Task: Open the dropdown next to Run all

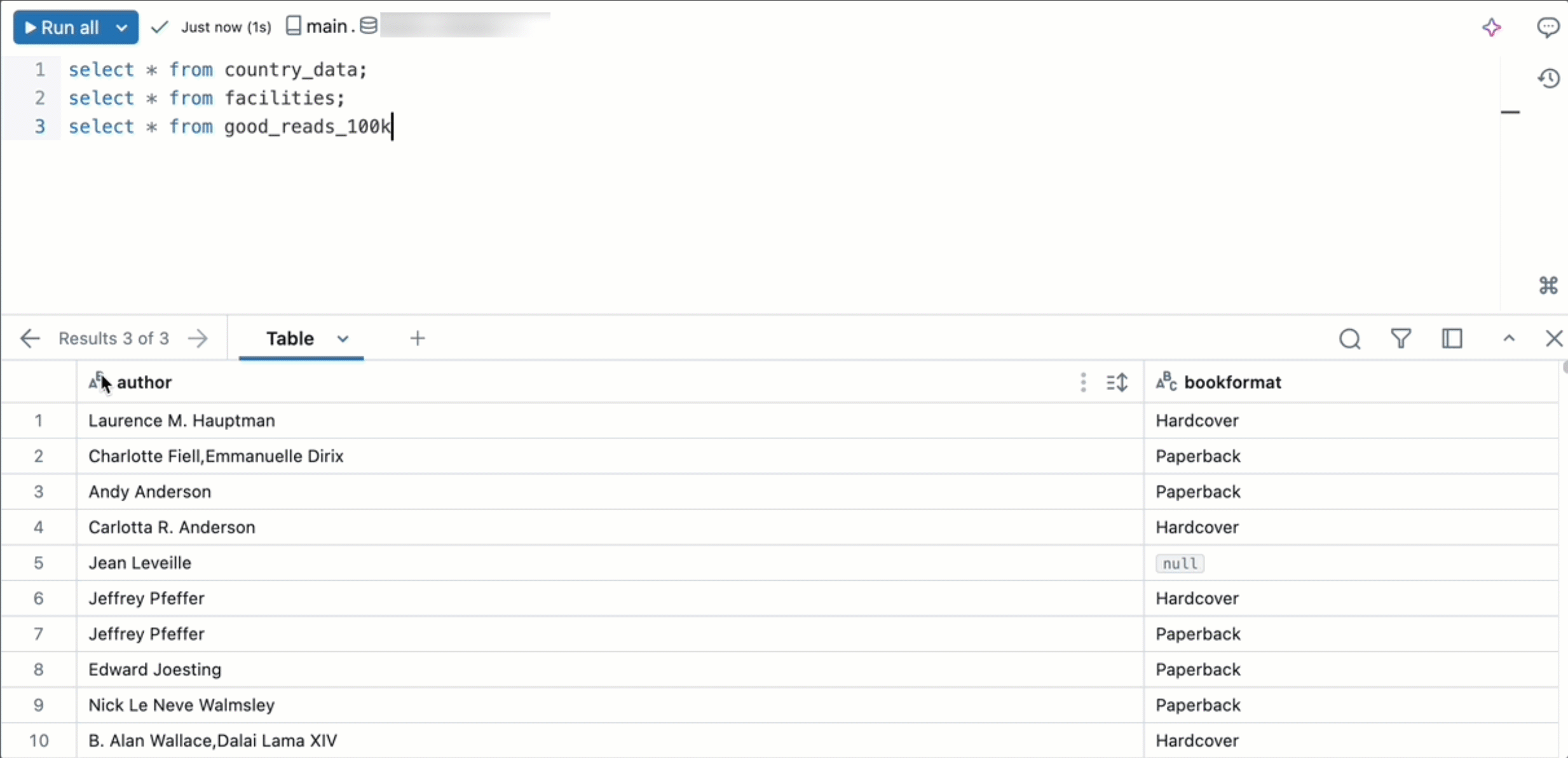Action: tap(120, 26)
